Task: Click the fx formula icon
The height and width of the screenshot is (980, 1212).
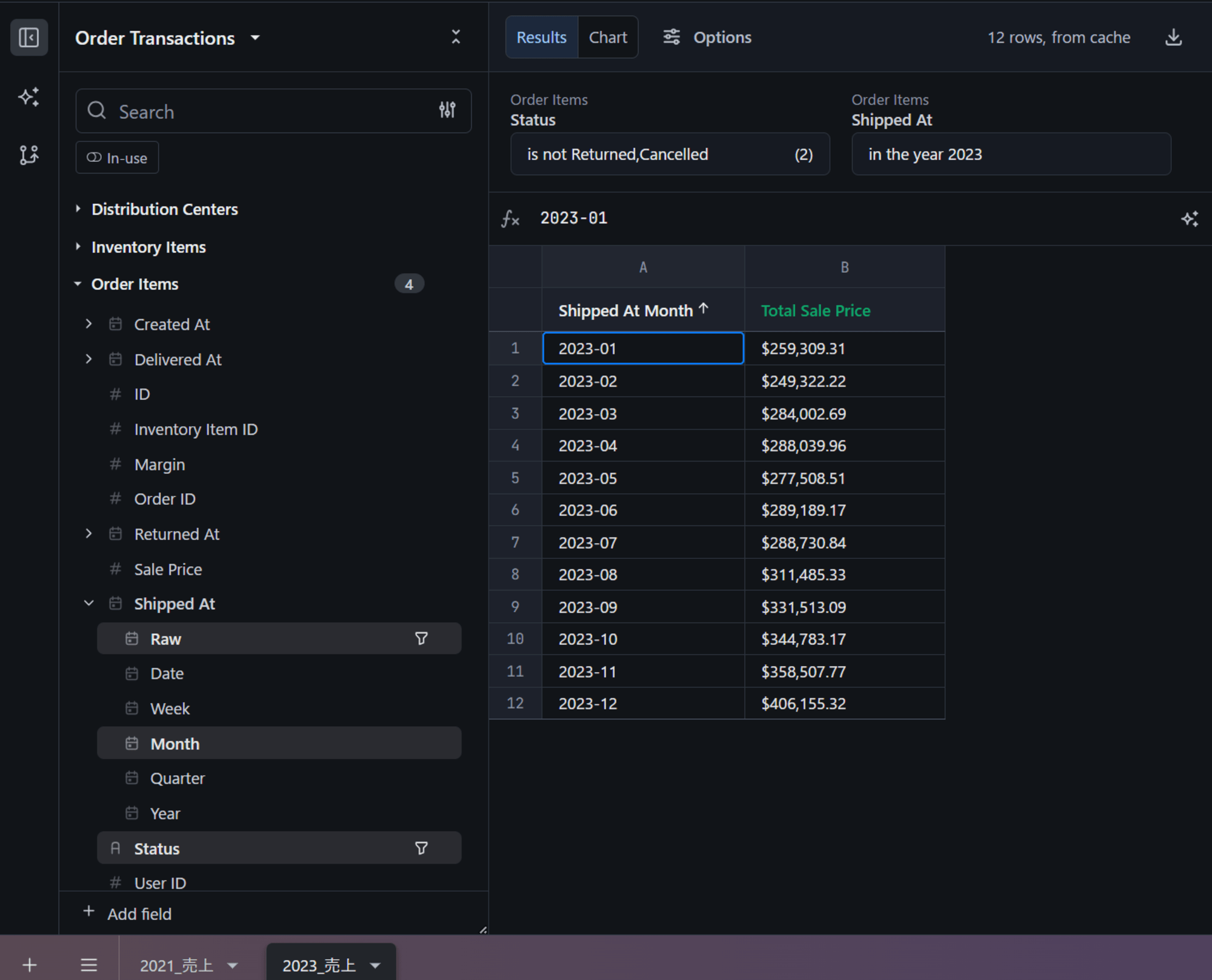Action: coord(510,219)
